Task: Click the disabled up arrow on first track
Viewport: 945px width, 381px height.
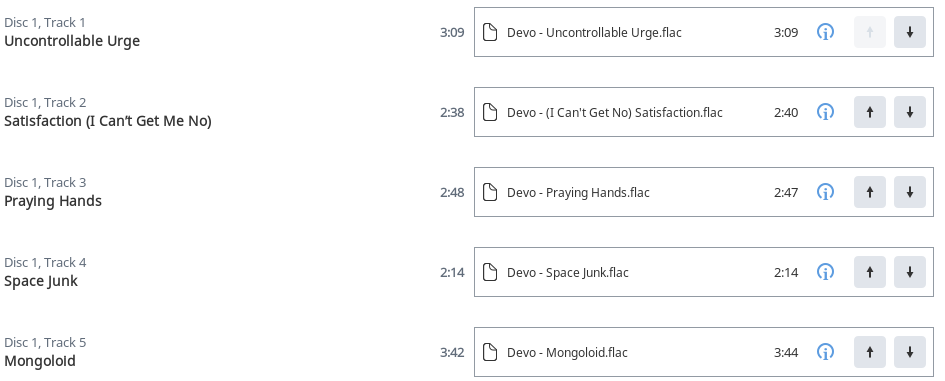Action: 870,32
